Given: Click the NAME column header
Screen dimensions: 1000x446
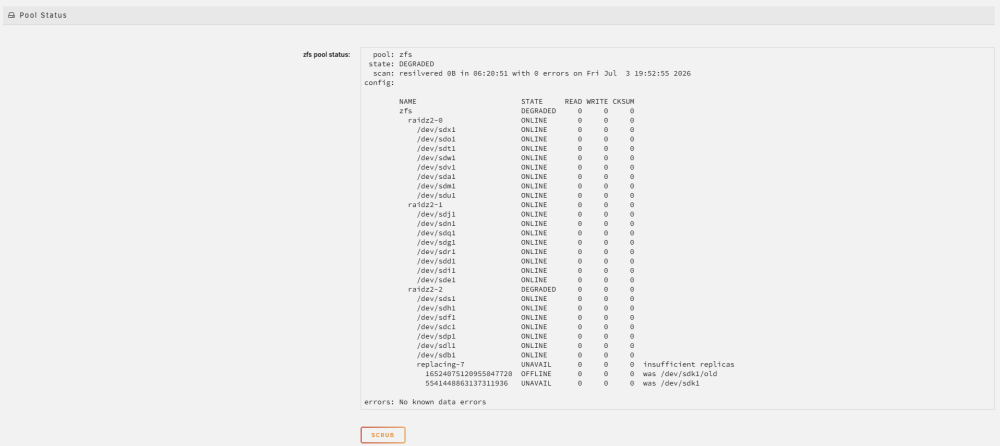Looking at the screenshot, I should (408, 101).
